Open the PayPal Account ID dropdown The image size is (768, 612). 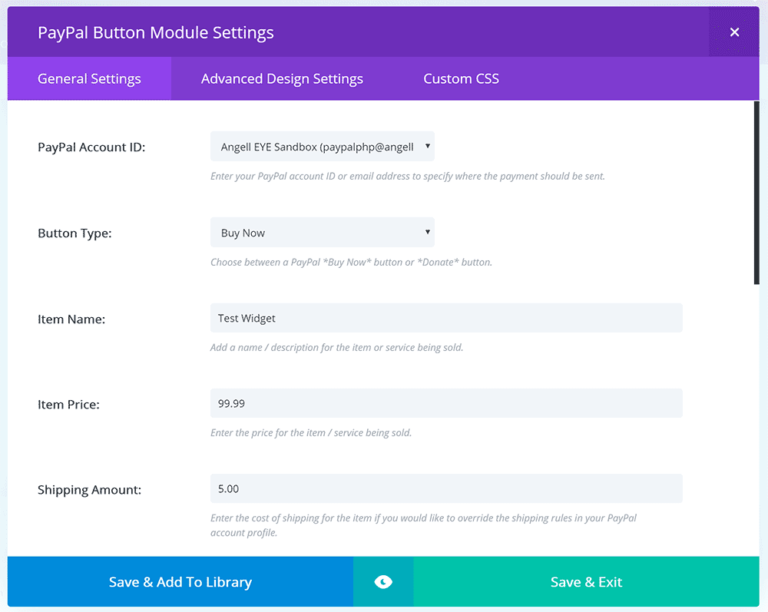coord(322,146)
